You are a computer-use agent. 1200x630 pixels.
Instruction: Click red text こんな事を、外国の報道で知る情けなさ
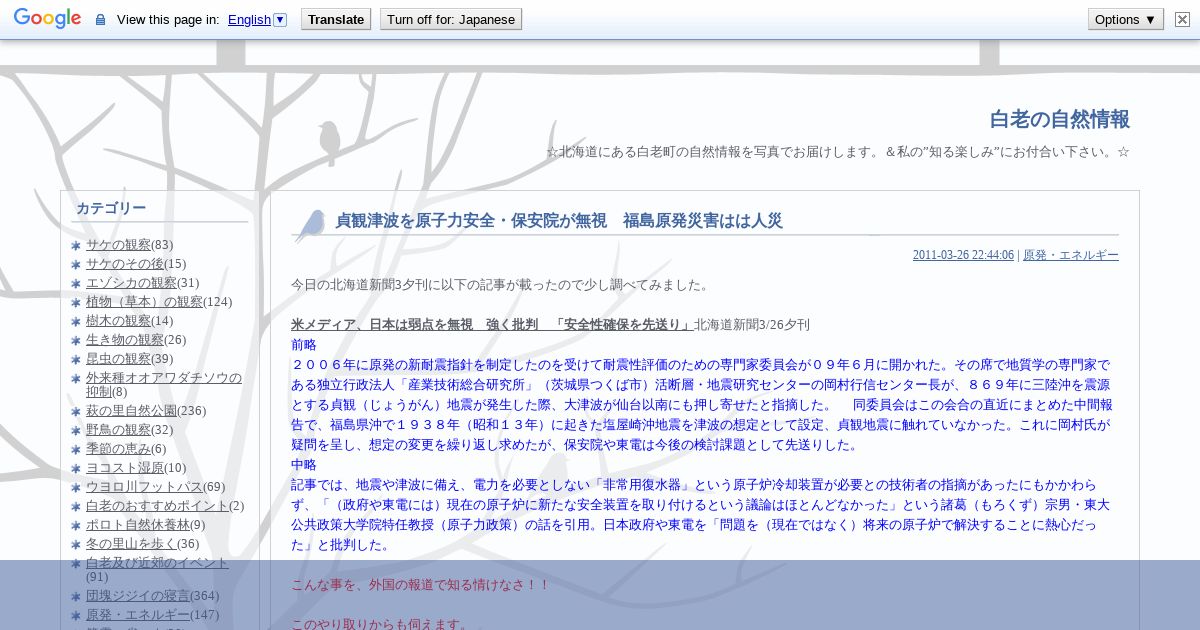(421, 585)
